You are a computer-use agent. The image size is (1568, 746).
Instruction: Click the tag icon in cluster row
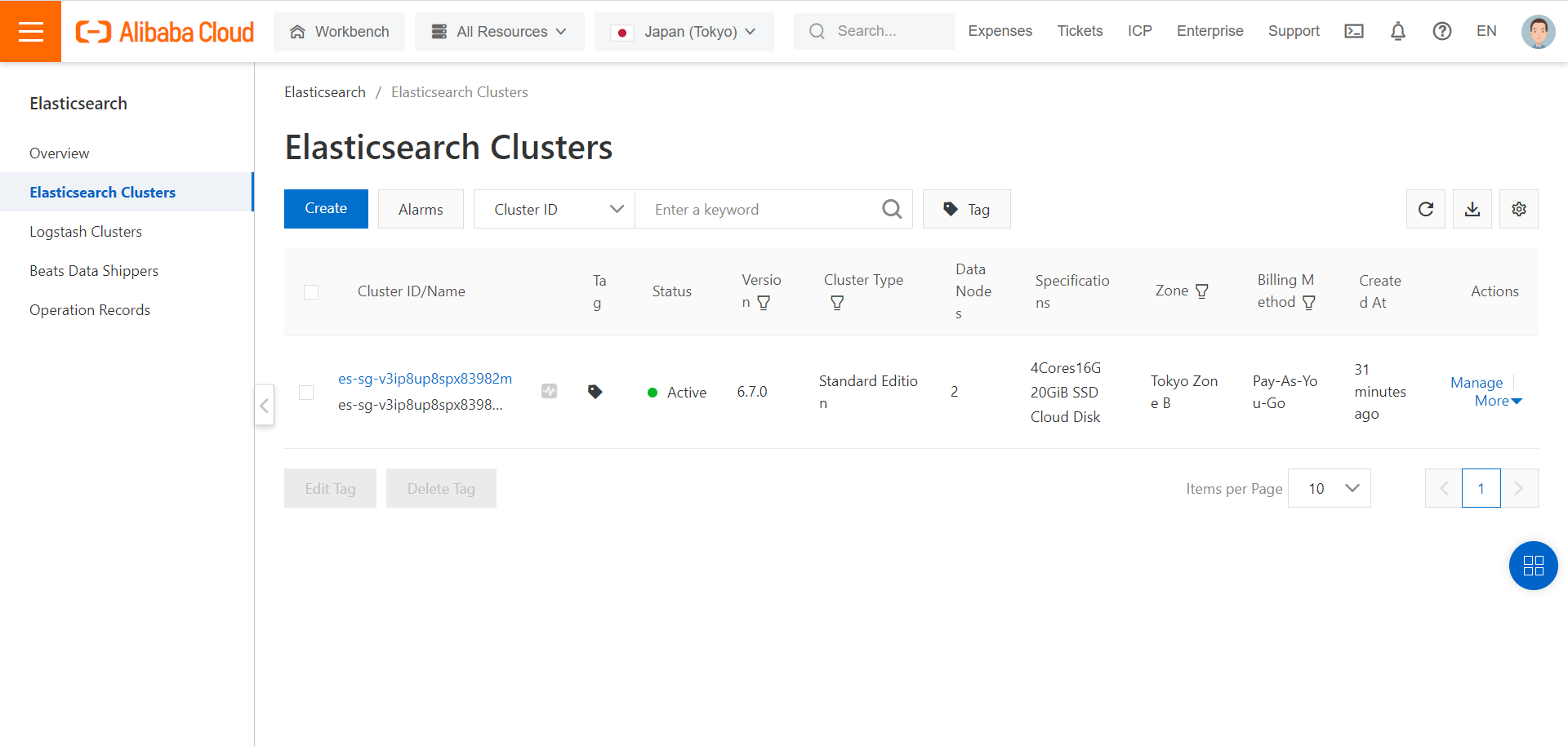595,392
